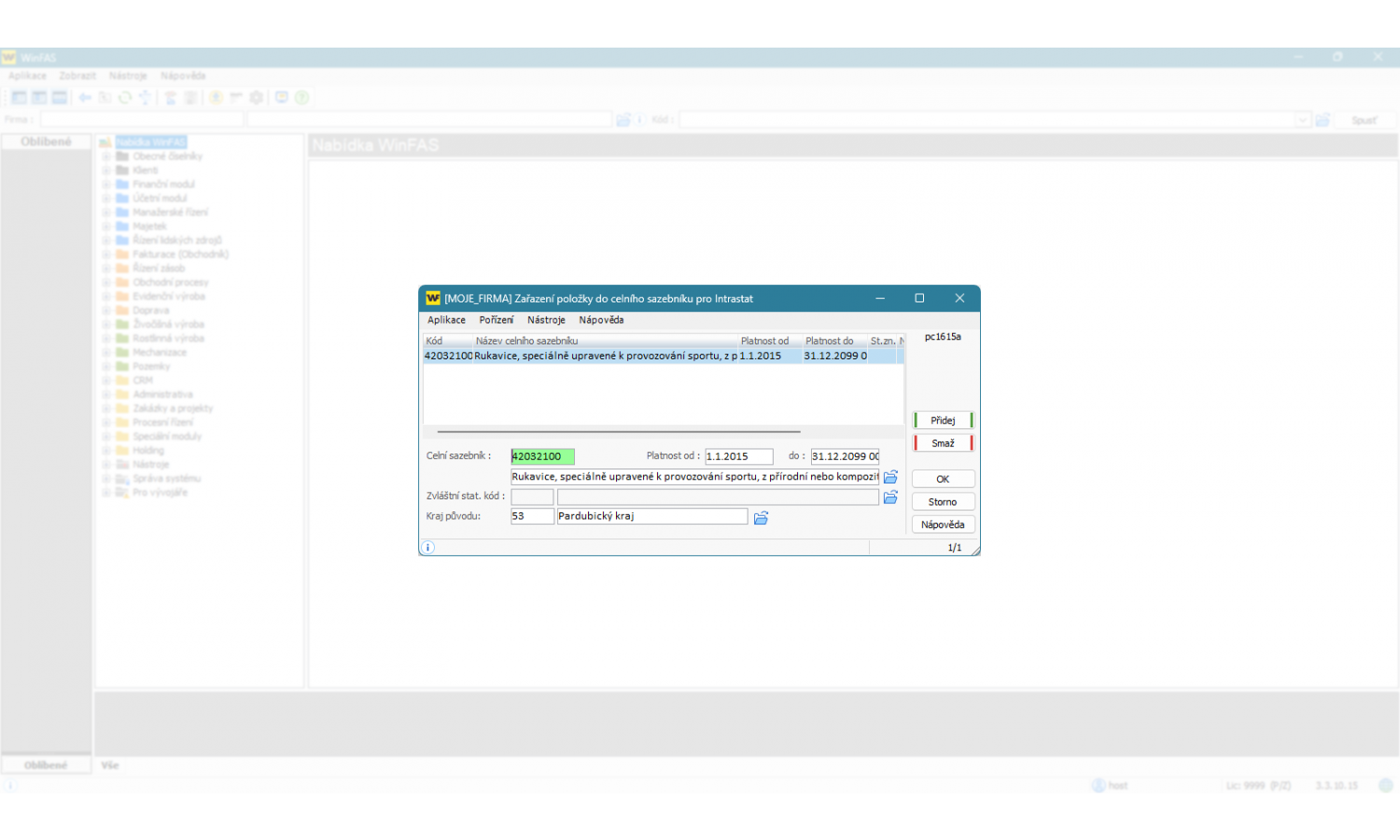
Task: Click the Pardubický kraj text field
Action: (651, 516)
